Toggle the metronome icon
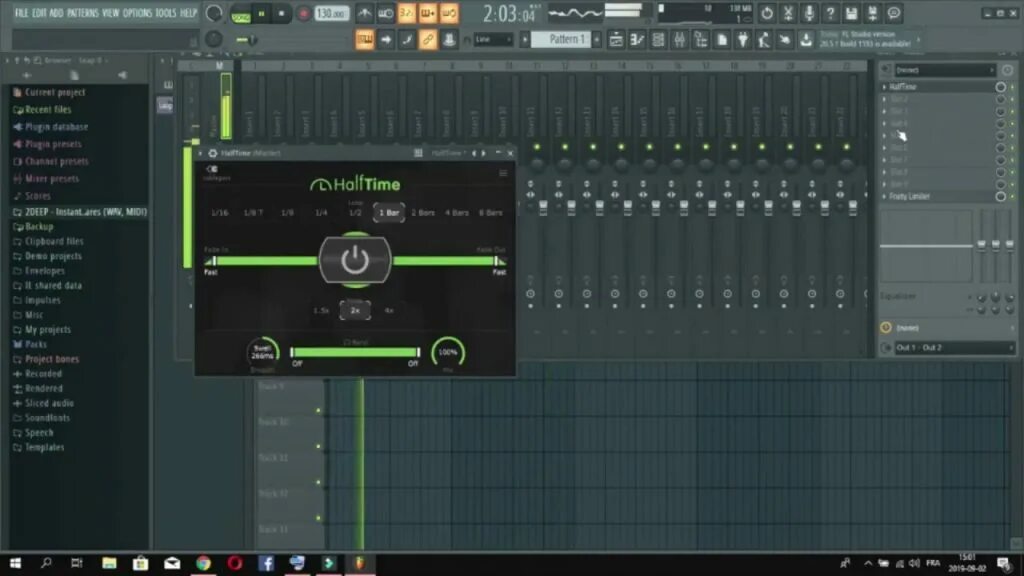The width and height of the screenshot is (1024, 576). pos(364,13)
